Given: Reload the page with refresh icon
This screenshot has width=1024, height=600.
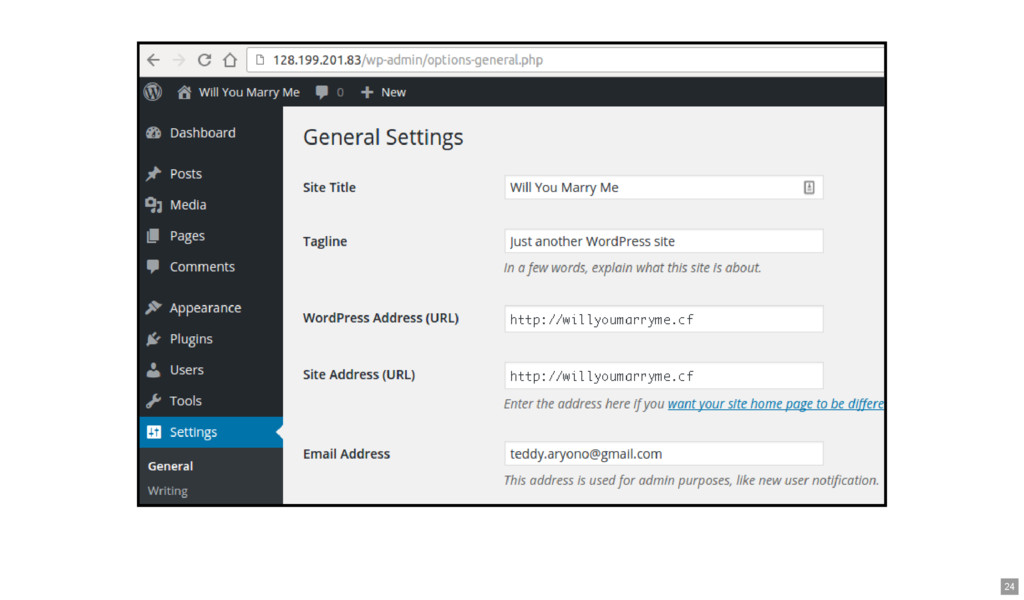Looking at the screenshot, I should pyautogui.click(x=204, y=60).
